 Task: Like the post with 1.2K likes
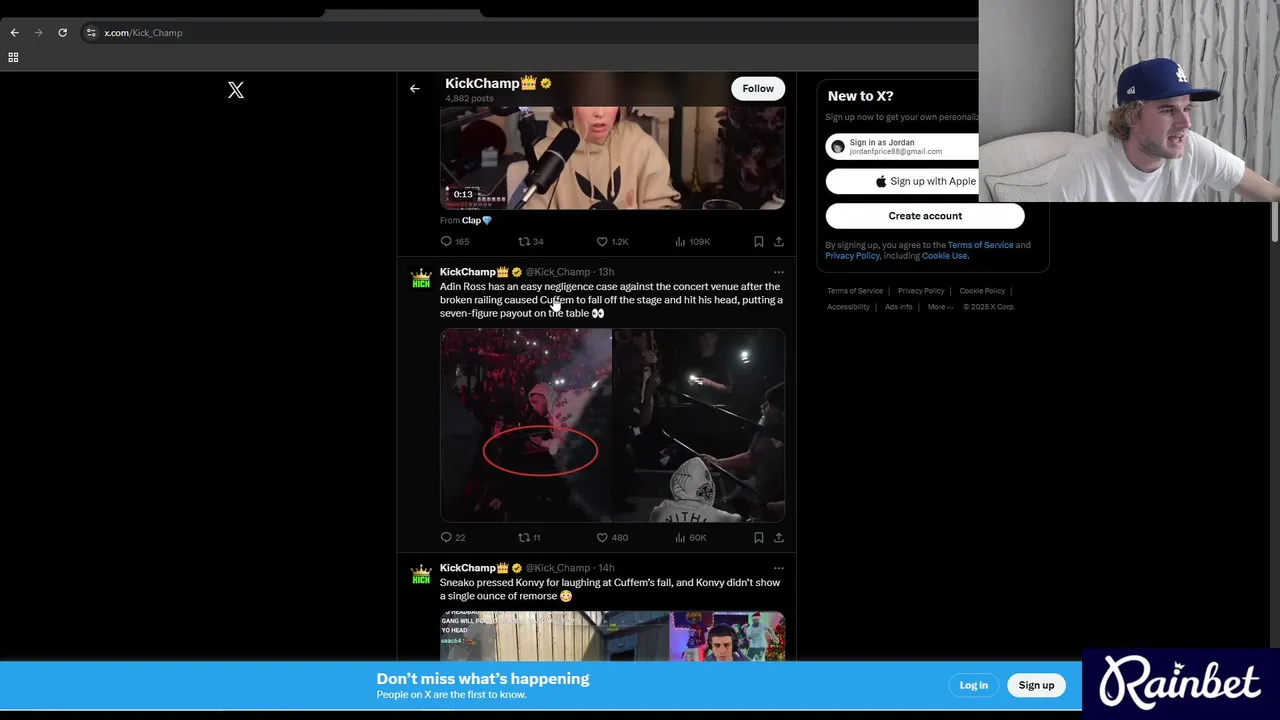612,241
